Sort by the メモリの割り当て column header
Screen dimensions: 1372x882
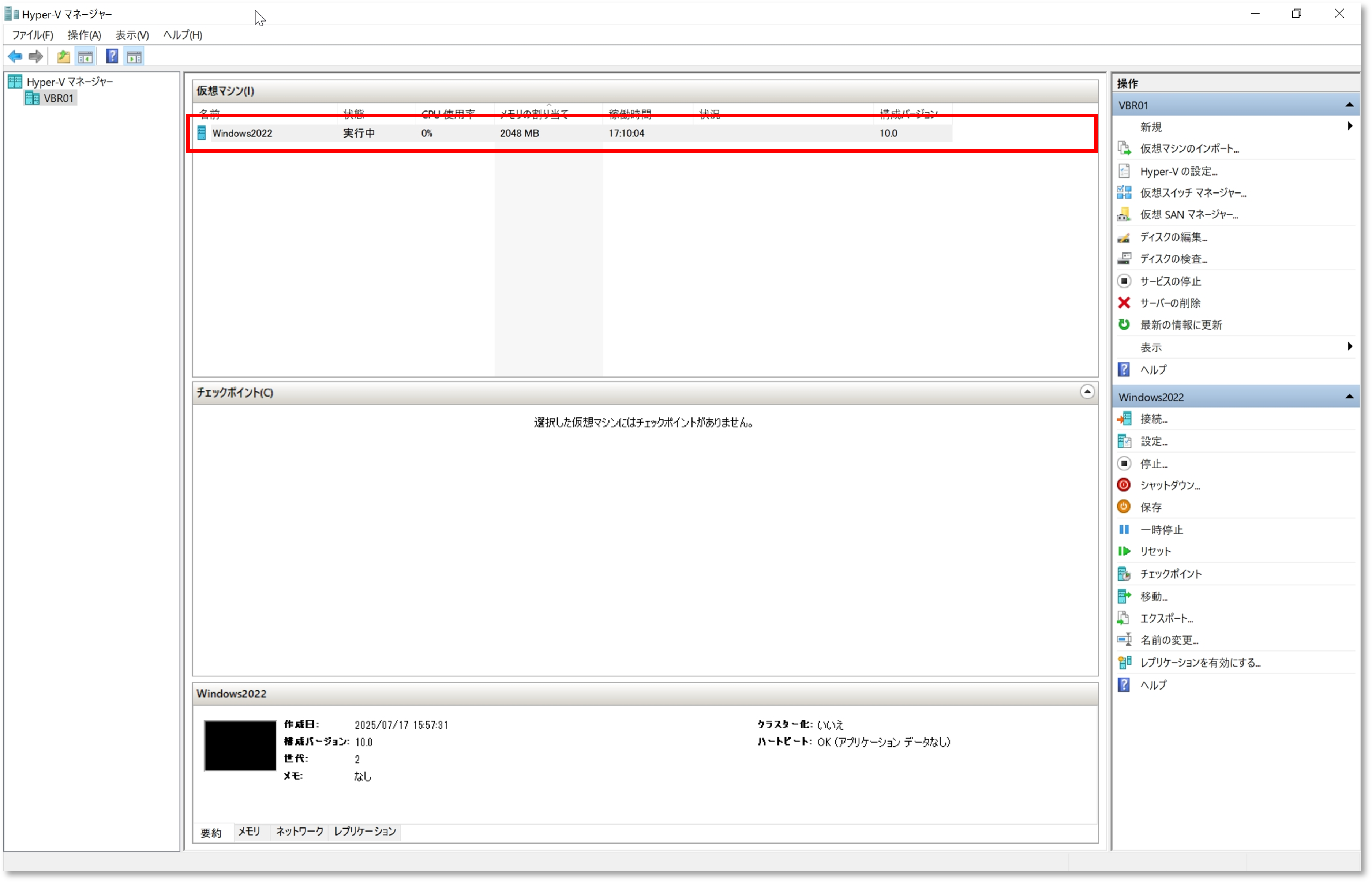click(x=548, y=113)
